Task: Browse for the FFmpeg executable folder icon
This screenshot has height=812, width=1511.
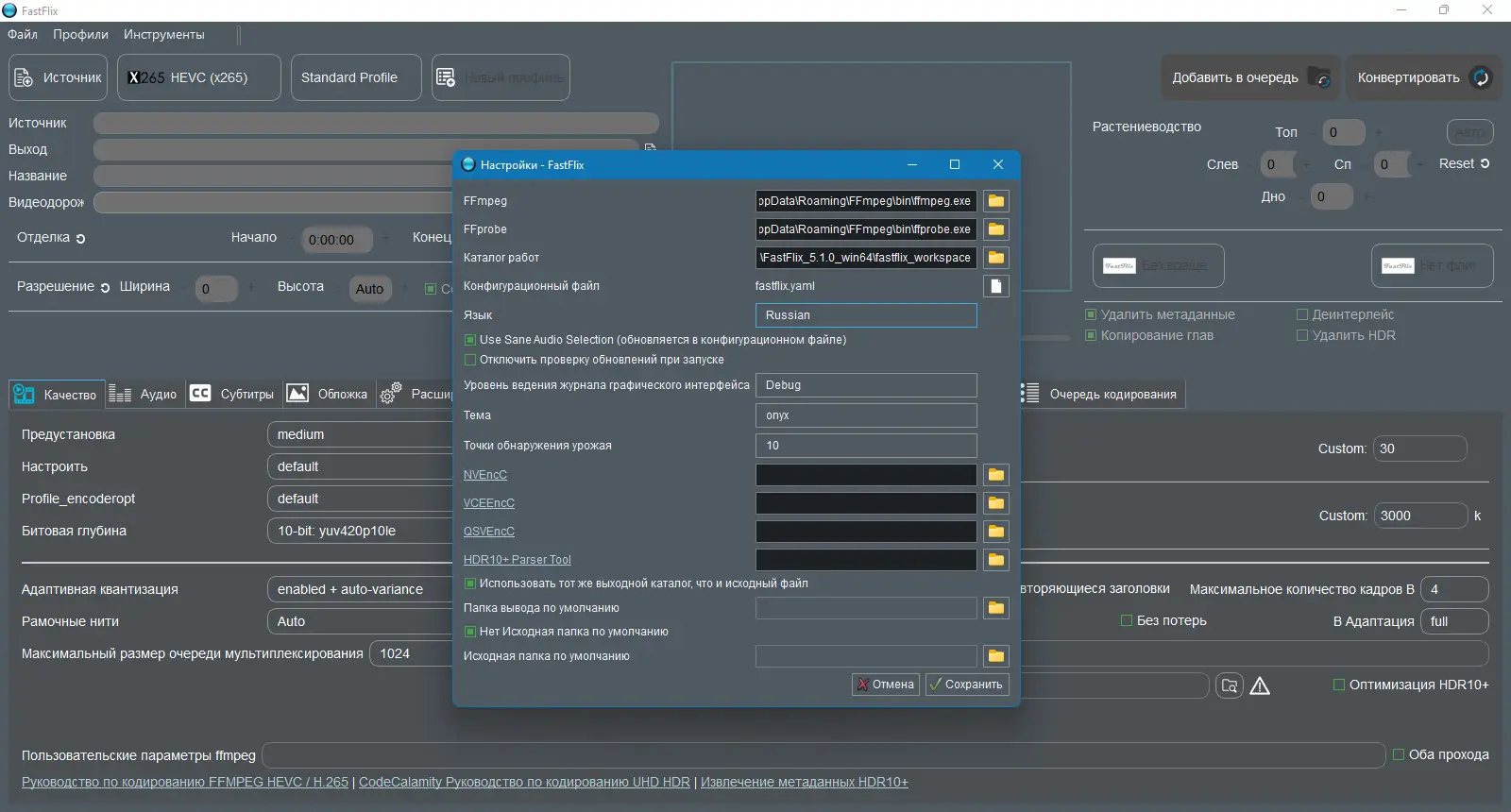Action: [x=996, y=201]
